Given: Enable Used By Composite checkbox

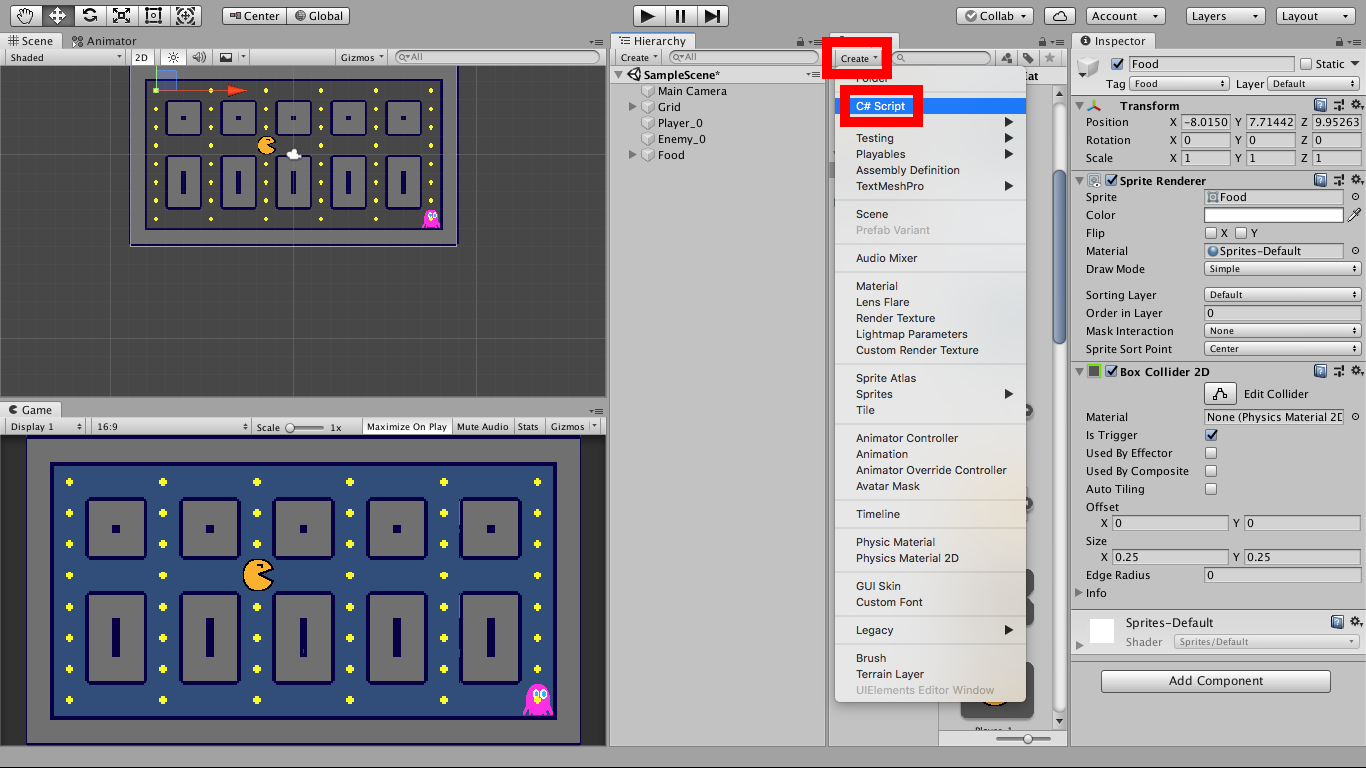Looking at the screenshot, I should 1211,471.
